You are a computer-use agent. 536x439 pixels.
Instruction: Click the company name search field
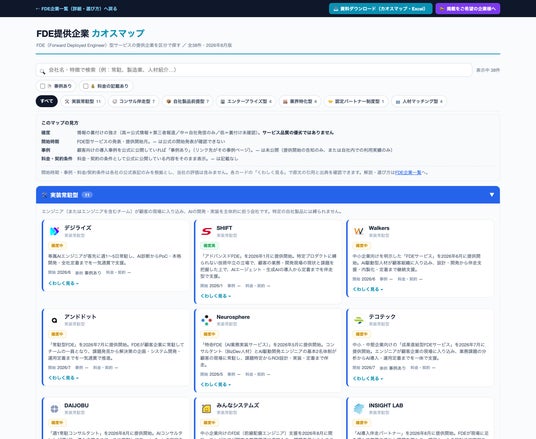pos(254,70)
